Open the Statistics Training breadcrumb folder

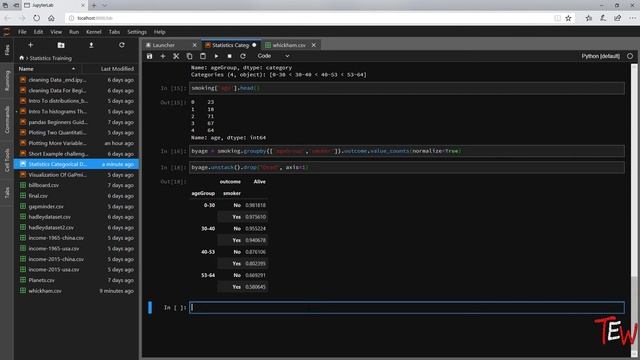51,58
